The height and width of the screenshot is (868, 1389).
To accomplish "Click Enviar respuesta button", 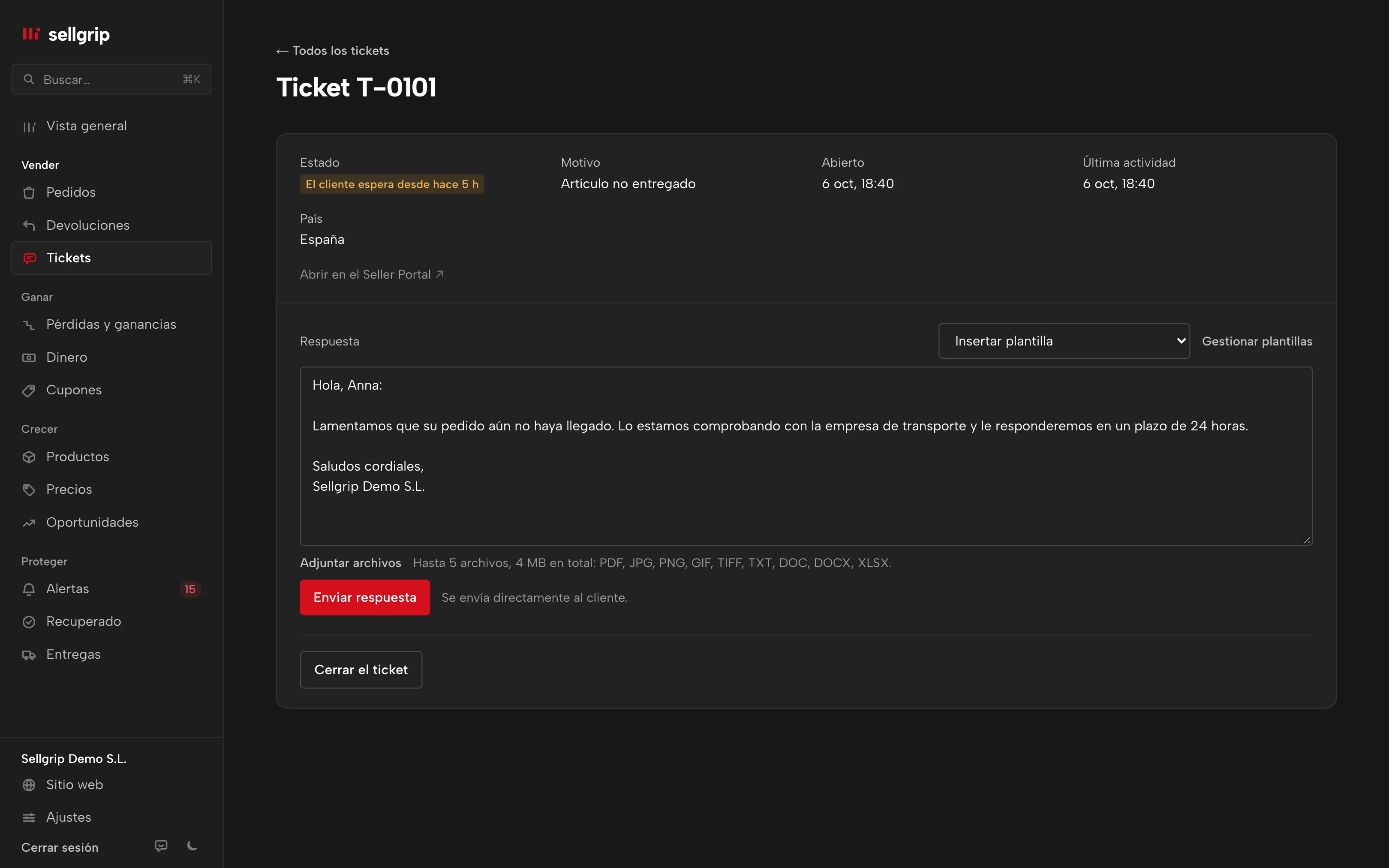I will [x=364, y=598].
